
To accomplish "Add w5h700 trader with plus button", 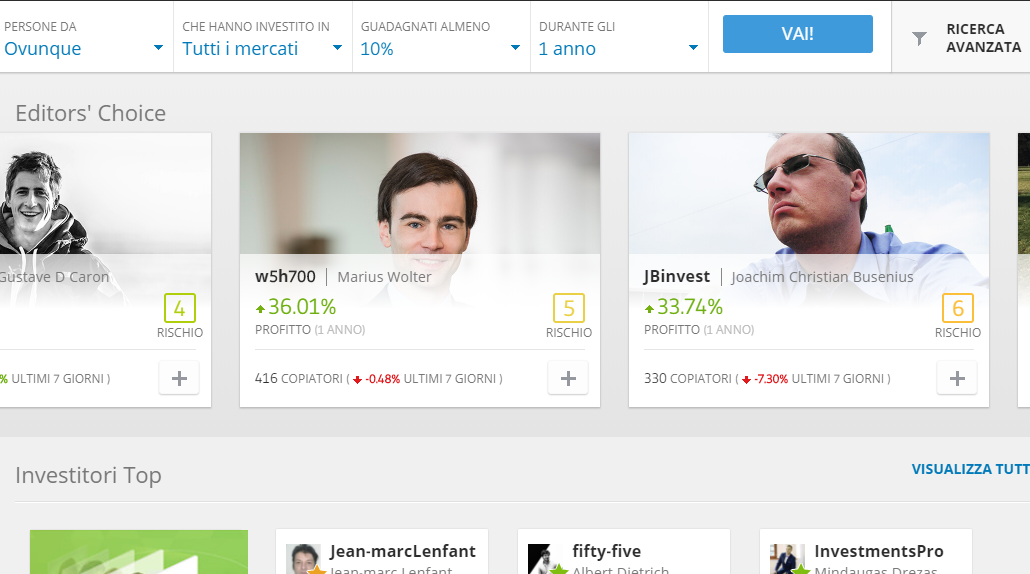I will (x=568, y=378).
